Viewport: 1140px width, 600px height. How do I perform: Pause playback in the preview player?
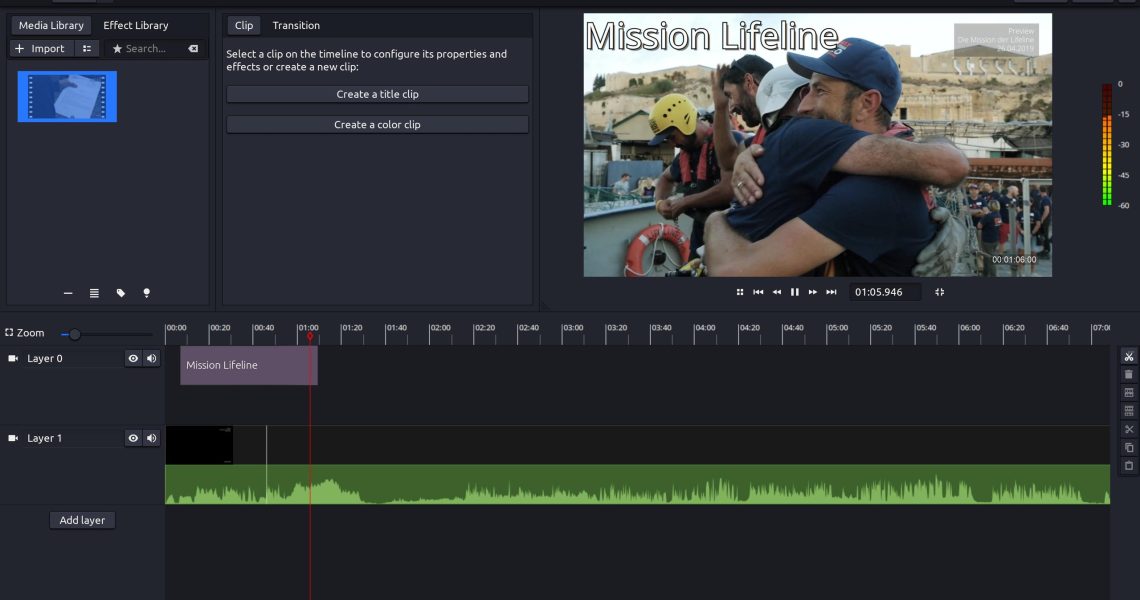point(795,292)
